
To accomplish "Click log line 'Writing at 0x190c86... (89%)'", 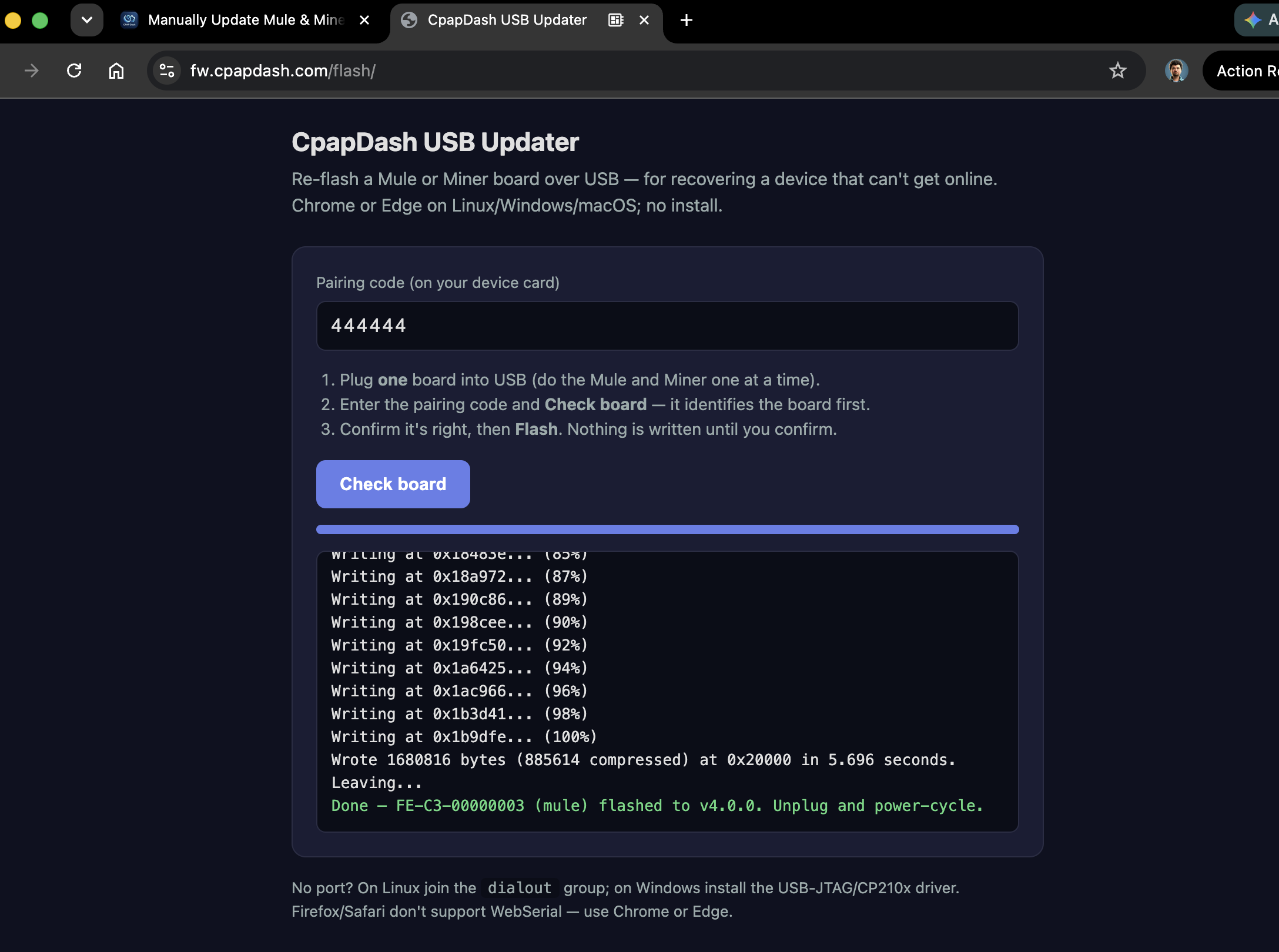I will 459,599.
